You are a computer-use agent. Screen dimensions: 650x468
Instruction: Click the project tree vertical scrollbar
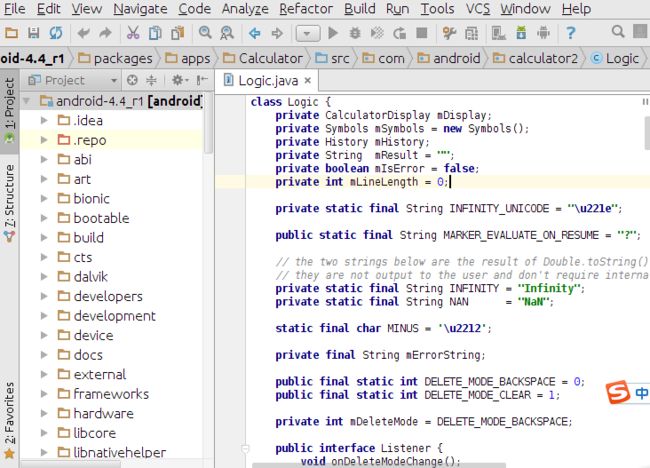(x=209, y=124)
